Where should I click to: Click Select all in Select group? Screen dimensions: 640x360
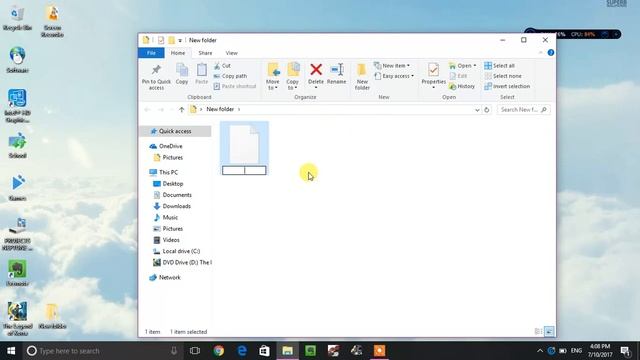click(x=499, y=66)
